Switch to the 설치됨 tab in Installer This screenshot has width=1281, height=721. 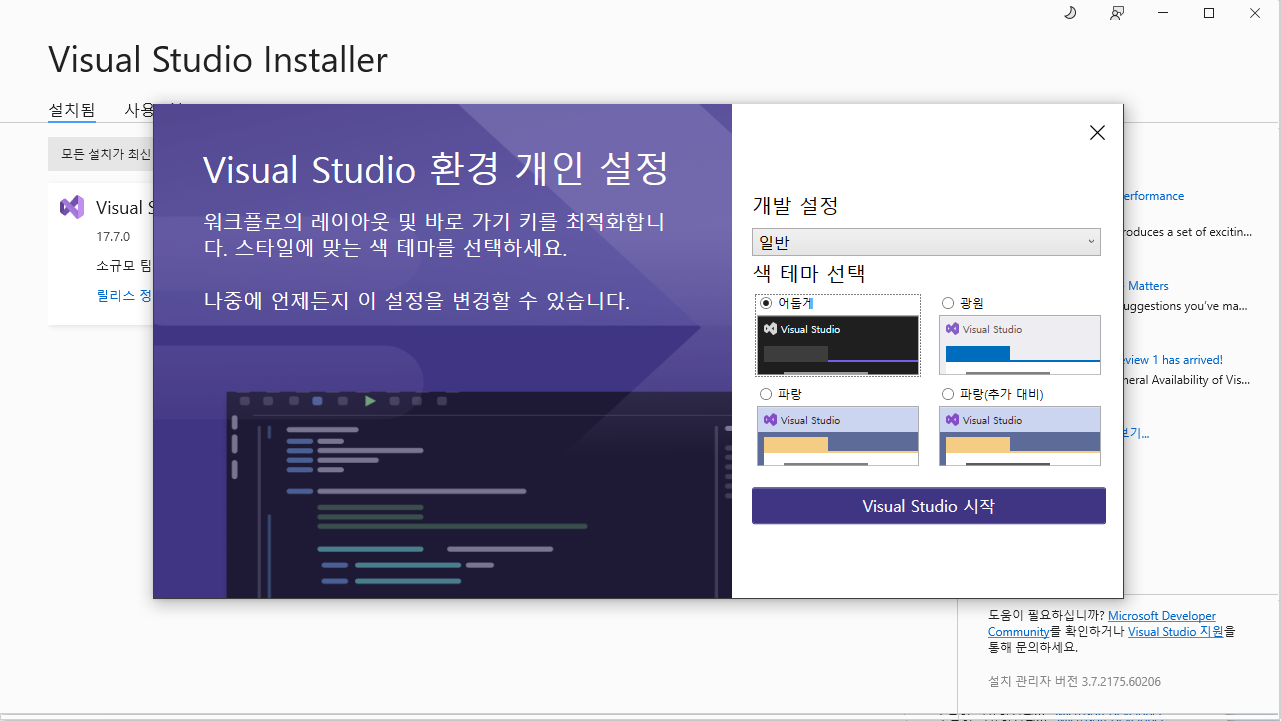tap(72, 110)
